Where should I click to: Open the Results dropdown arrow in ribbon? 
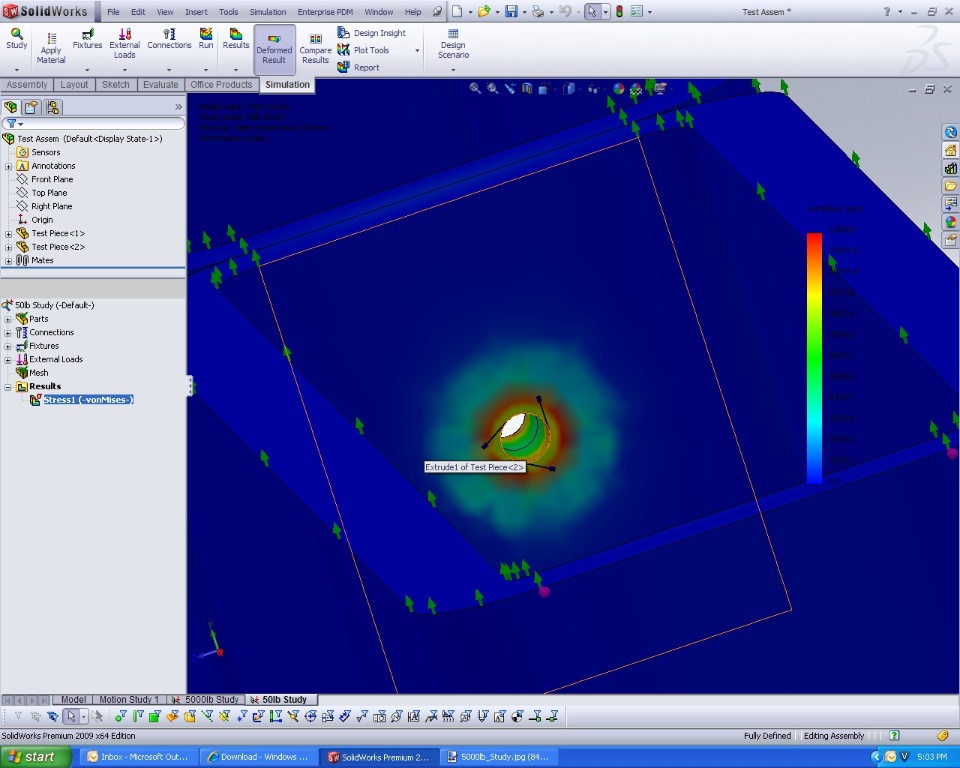236,69
